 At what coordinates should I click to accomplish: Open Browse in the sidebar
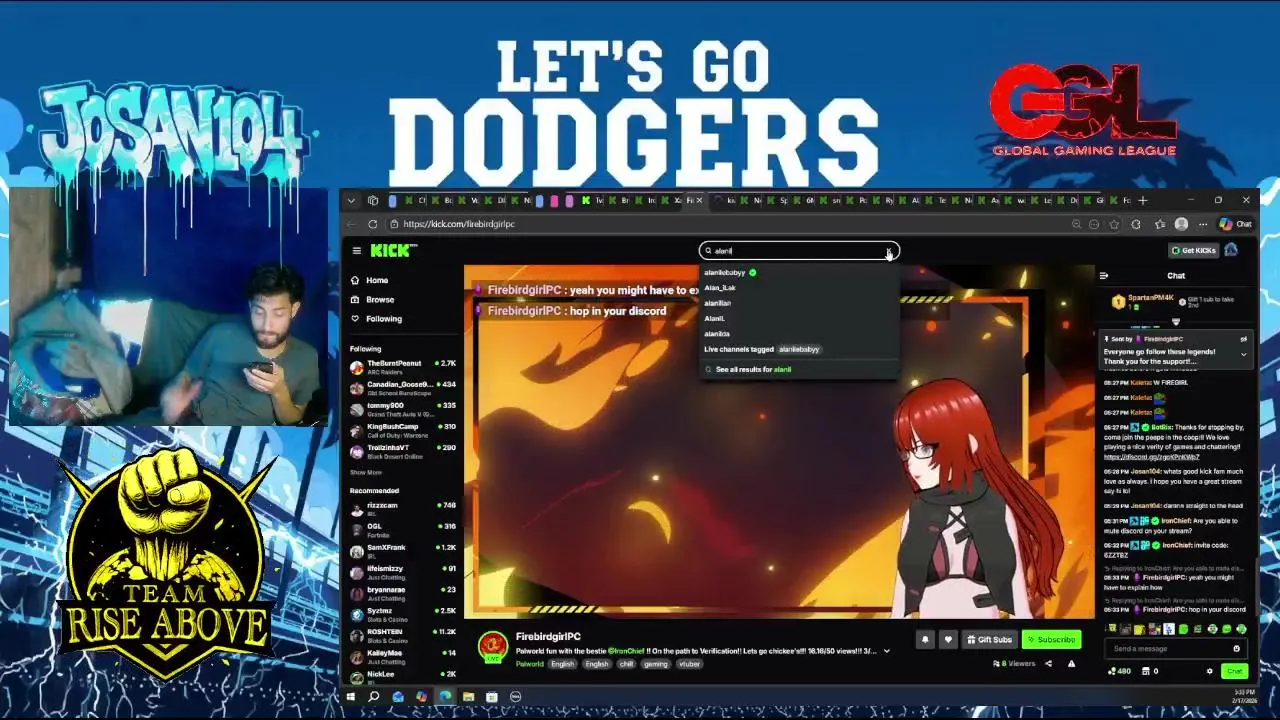(x=372, y=299)
